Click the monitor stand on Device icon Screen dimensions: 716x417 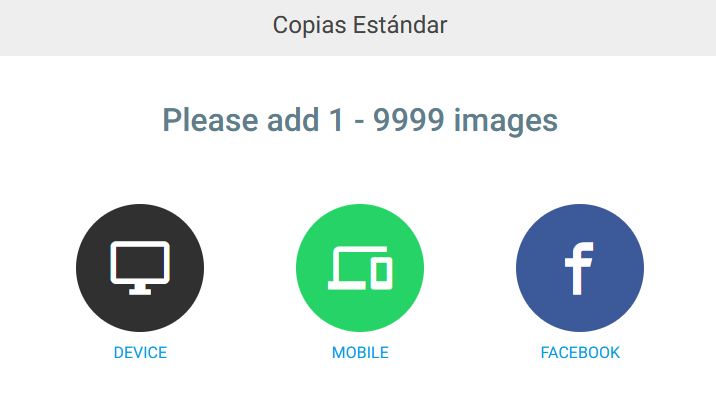pos(140,290)
